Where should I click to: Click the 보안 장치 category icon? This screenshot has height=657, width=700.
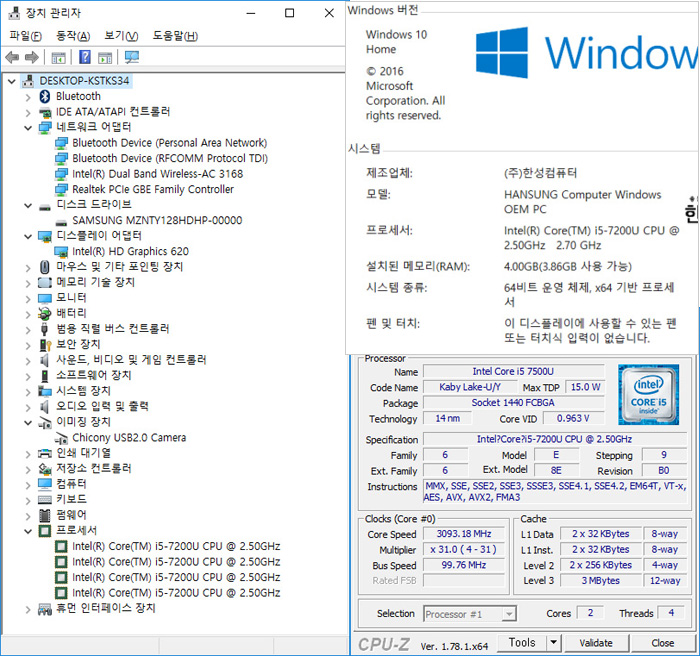coord(45,345)
